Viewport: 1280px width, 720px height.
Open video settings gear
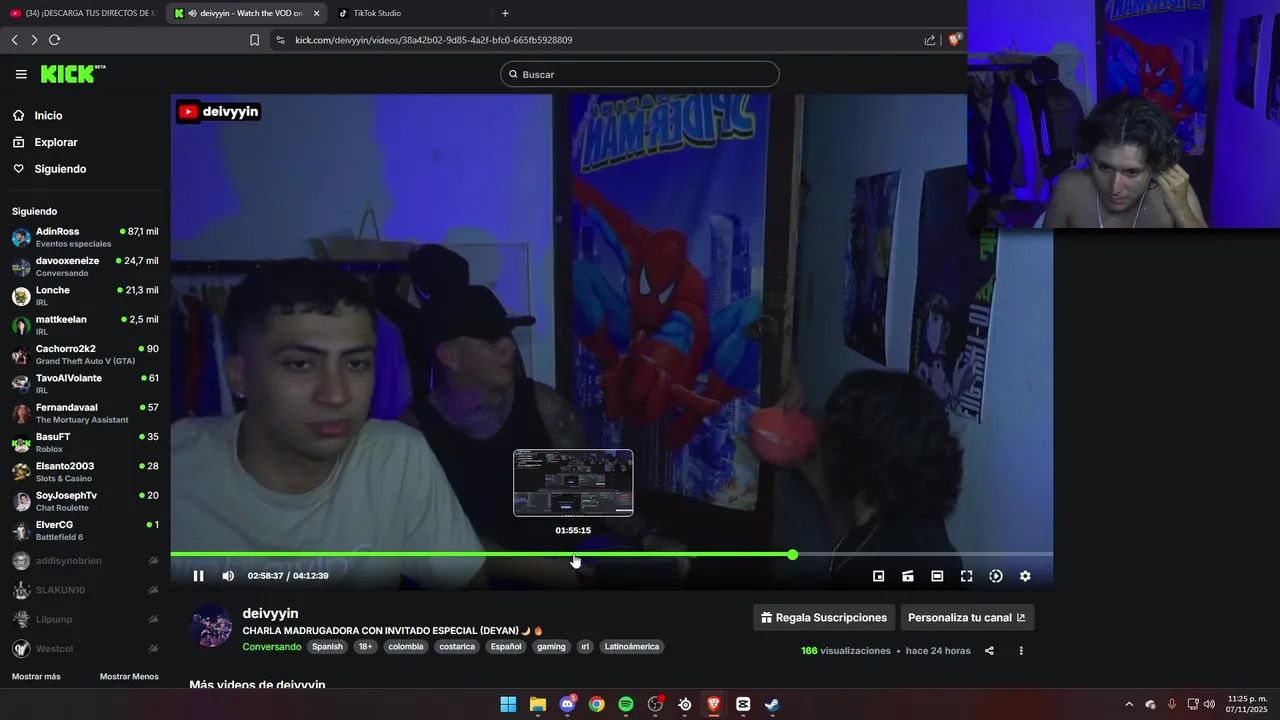point(1025,576)
